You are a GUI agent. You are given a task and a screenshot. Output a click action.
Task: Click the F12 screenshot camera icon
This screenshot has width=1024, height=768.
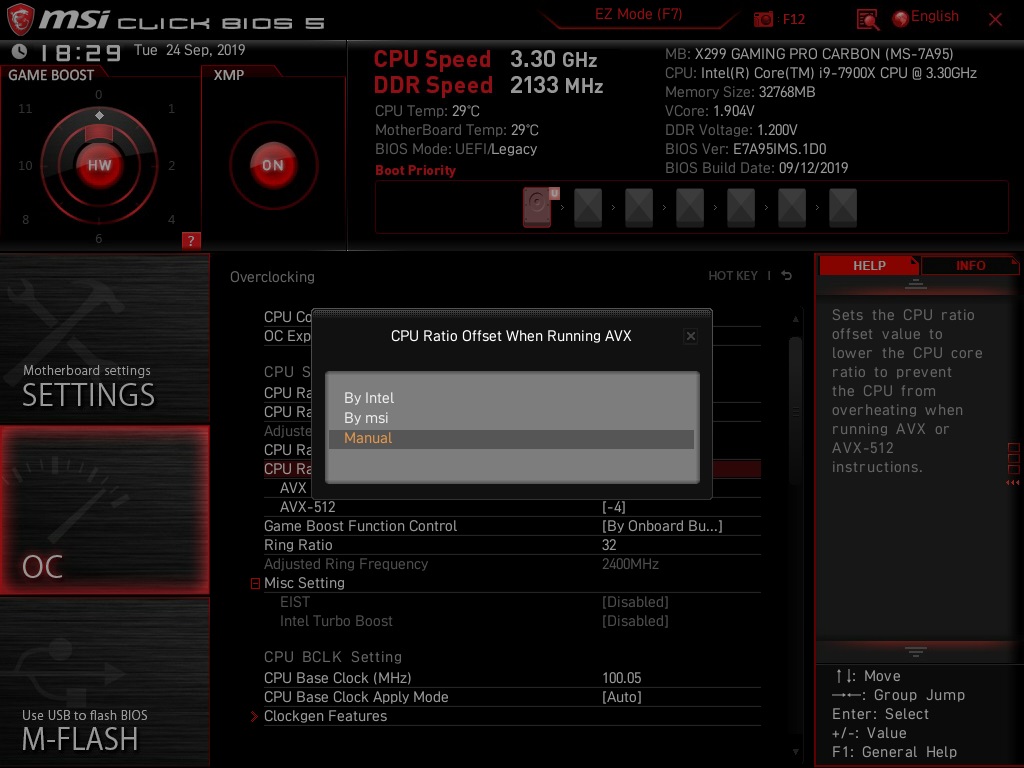point(763,19)
